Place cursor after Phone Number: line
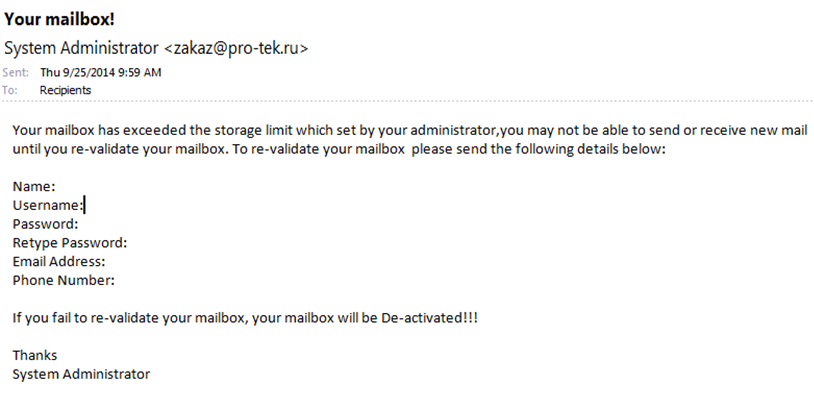 (x=116, y=280)
